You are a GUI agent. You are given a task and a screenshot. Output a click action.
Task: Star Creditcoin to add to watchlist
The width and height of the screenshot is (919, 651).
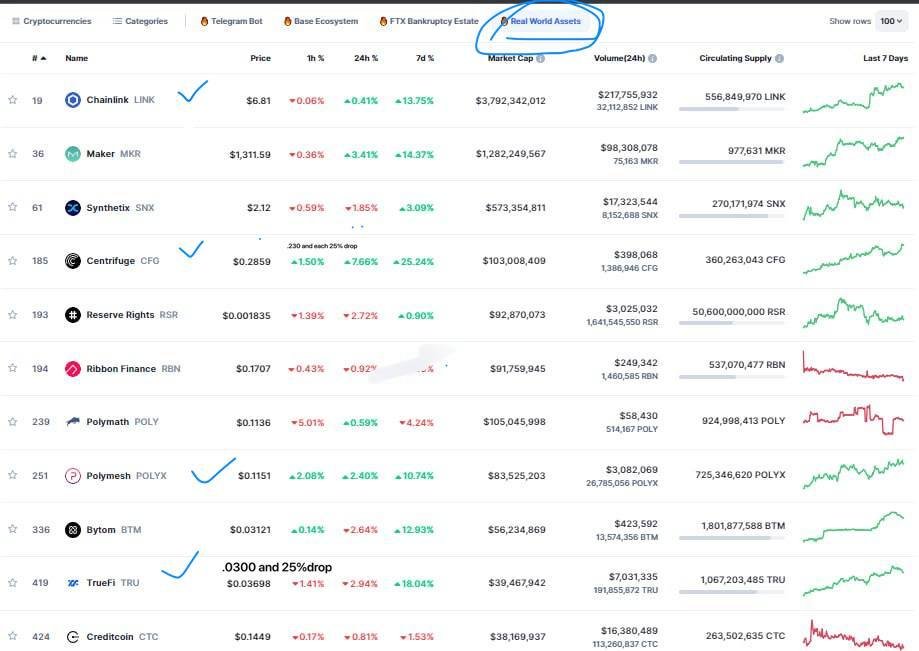[12, 636]
